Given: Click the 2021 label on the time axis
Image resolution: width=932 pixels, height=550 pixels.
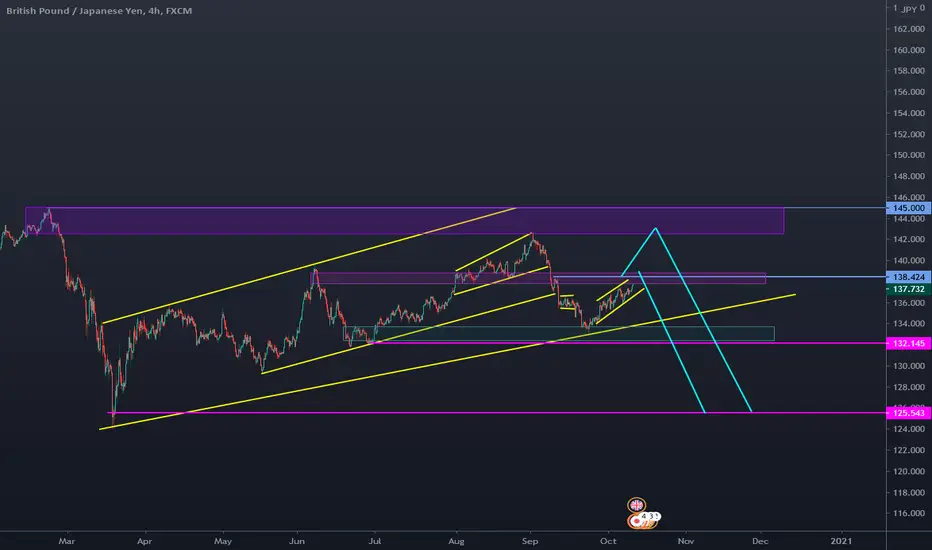Looking at the screenshot, I should (x=841, y=541).
